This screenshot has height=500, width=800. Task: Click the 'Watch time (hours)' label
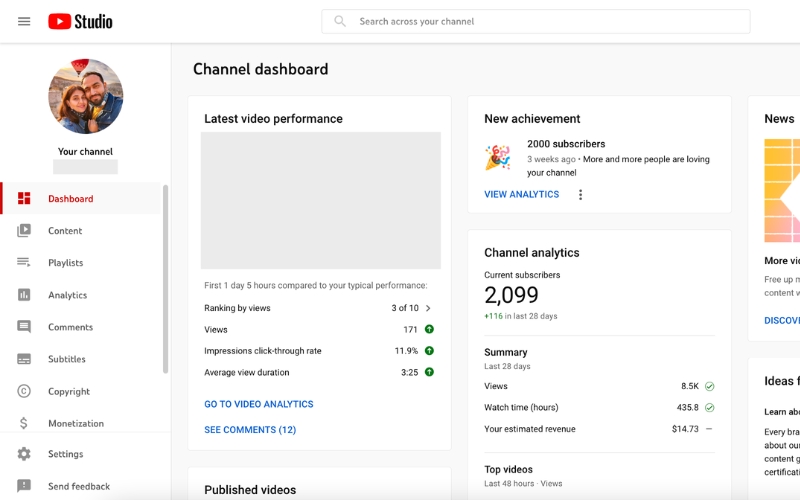(521, 408)
